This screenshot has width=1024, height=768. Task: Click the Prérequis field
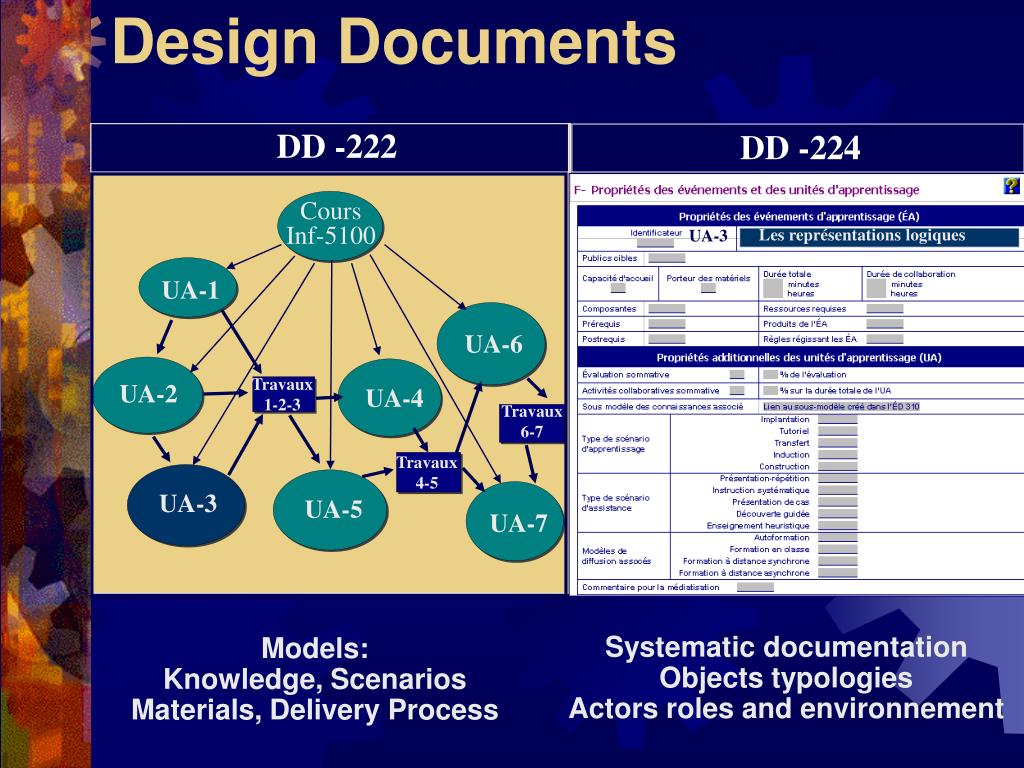pos(666,324)
